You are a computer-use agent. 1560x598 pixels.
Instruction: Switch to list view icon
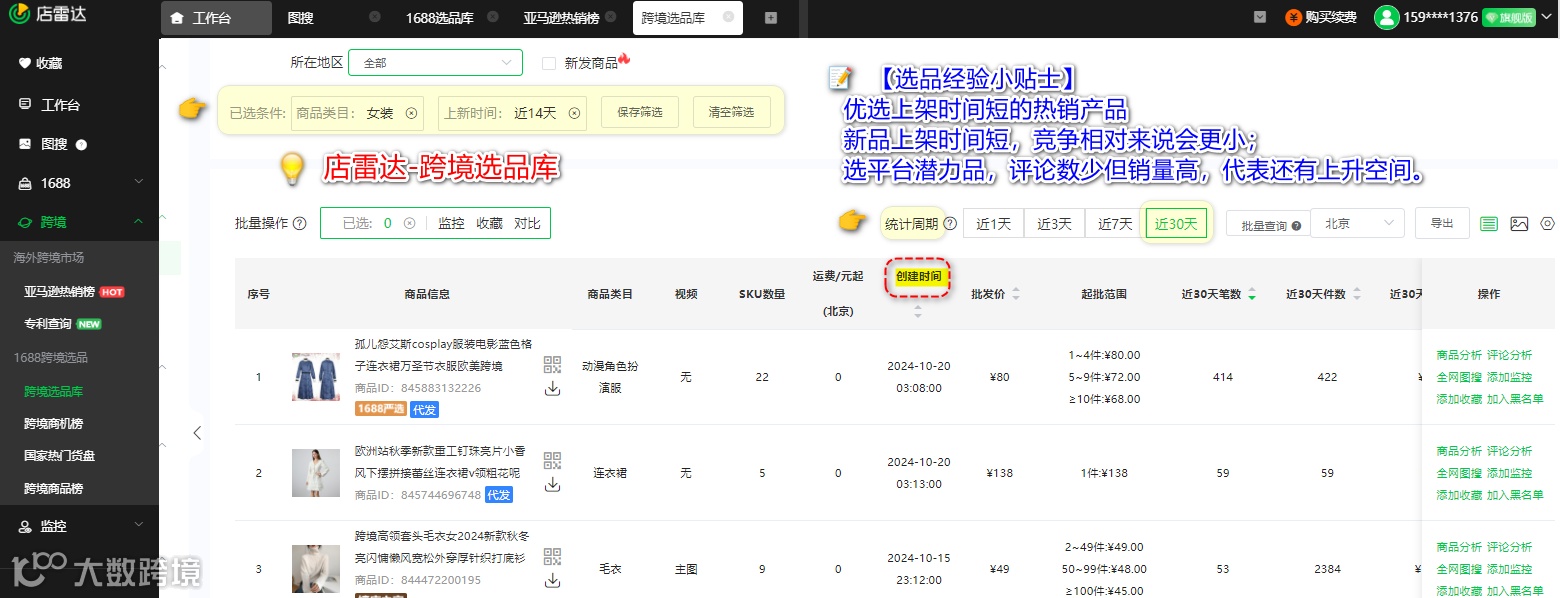pos(1489,224)
